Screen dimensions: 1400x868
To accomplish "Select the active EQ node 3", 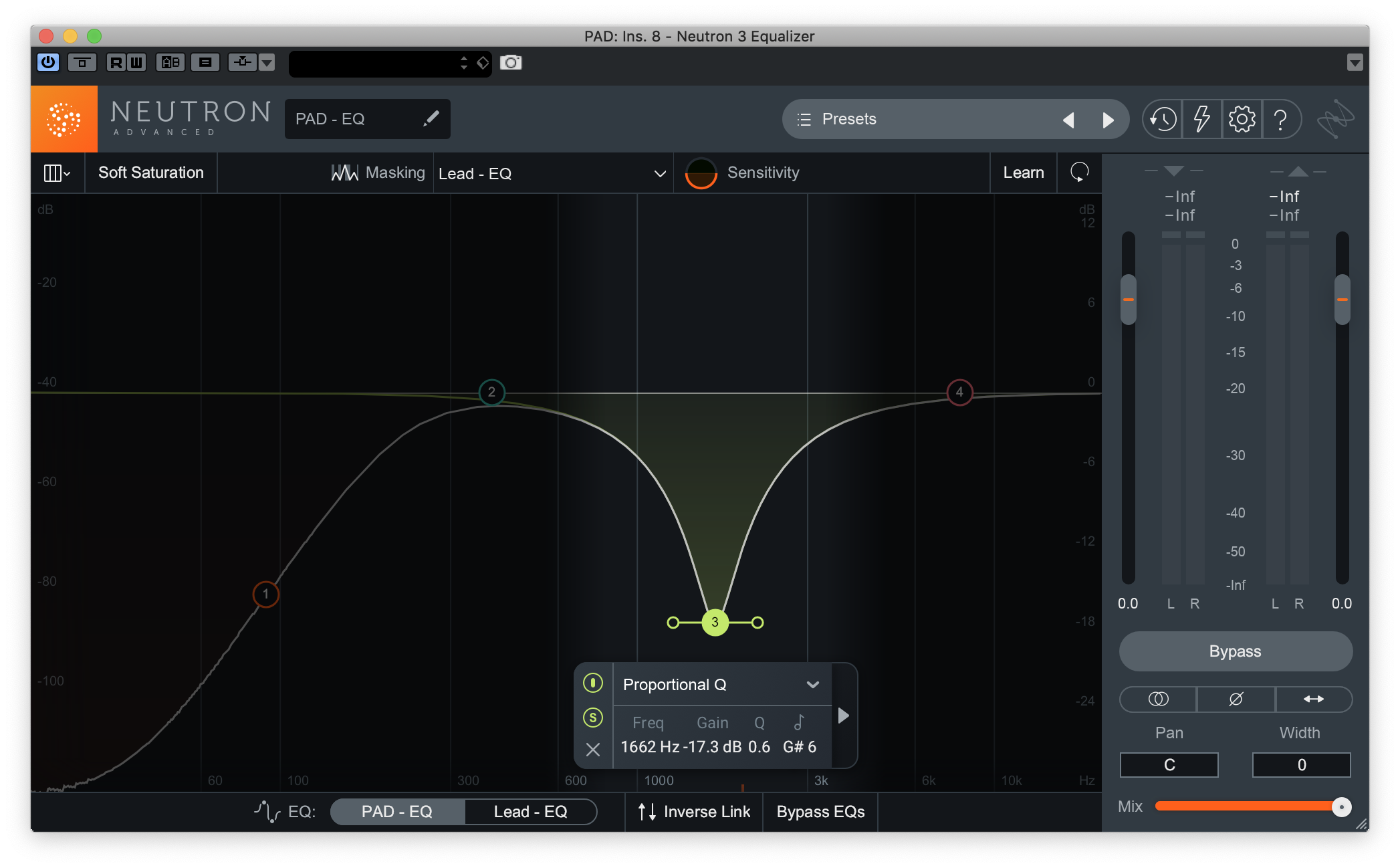I will pyautogui.click(x=715, y=623).
